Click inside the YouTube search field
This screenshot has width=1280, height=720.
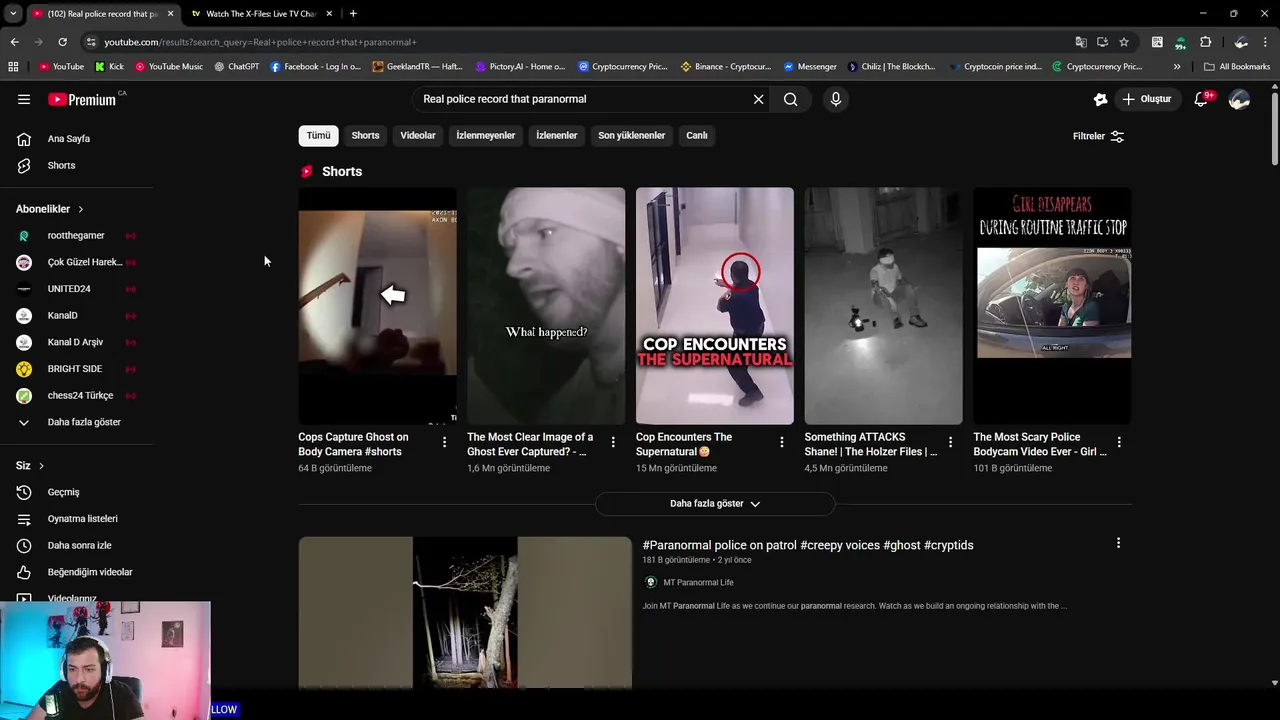click(584, 99)
